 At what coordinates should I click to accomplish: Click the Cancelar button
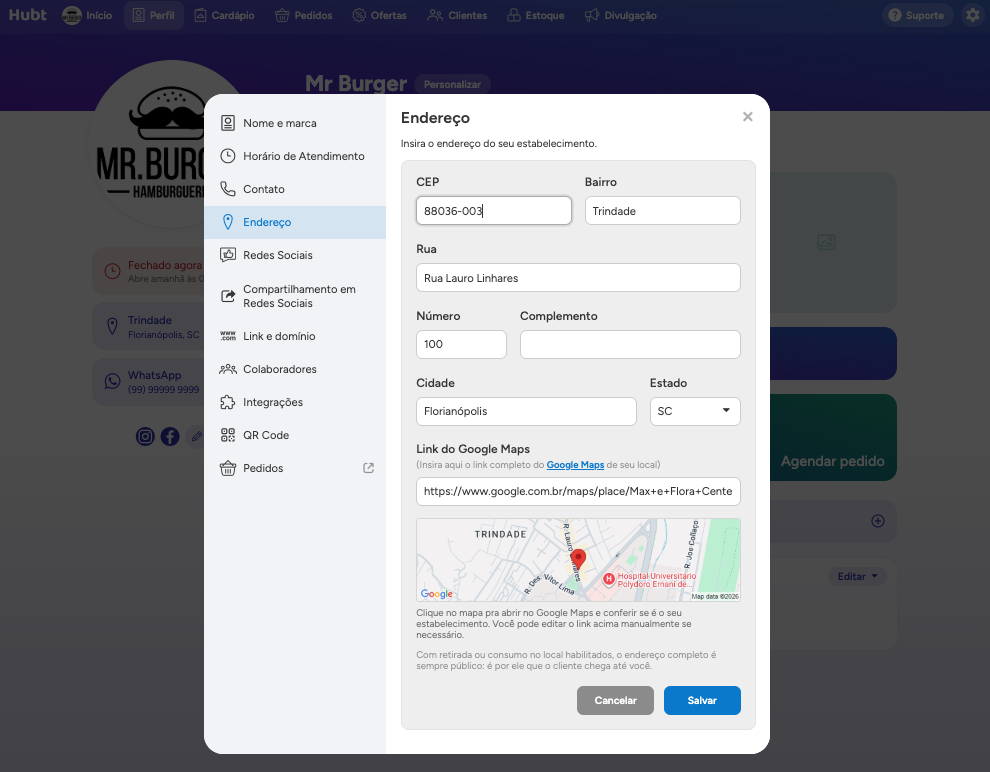coord(616,701)
